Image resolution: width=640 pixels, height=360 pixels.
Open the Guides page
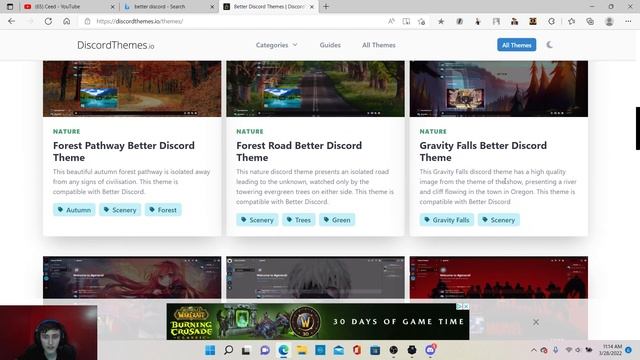click(330, 45)
